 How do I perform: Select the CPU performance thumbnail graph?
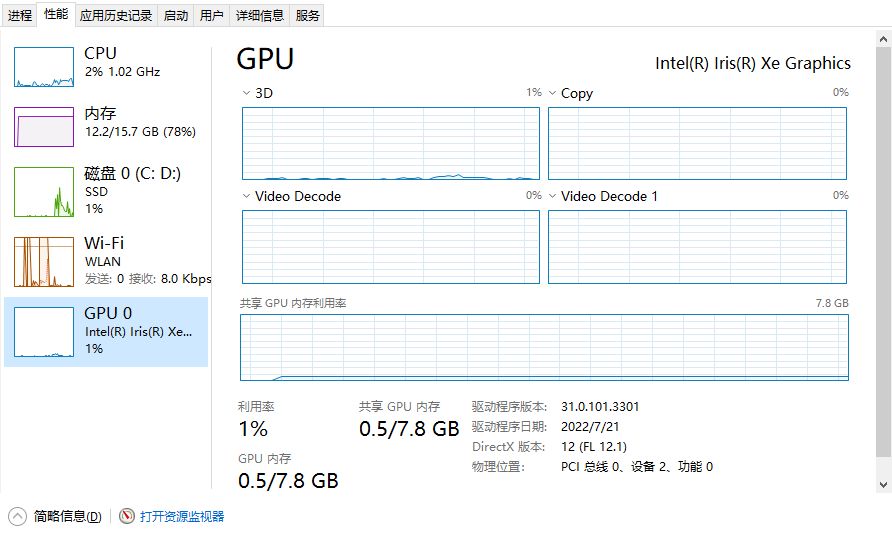click(x=44, y=67)
